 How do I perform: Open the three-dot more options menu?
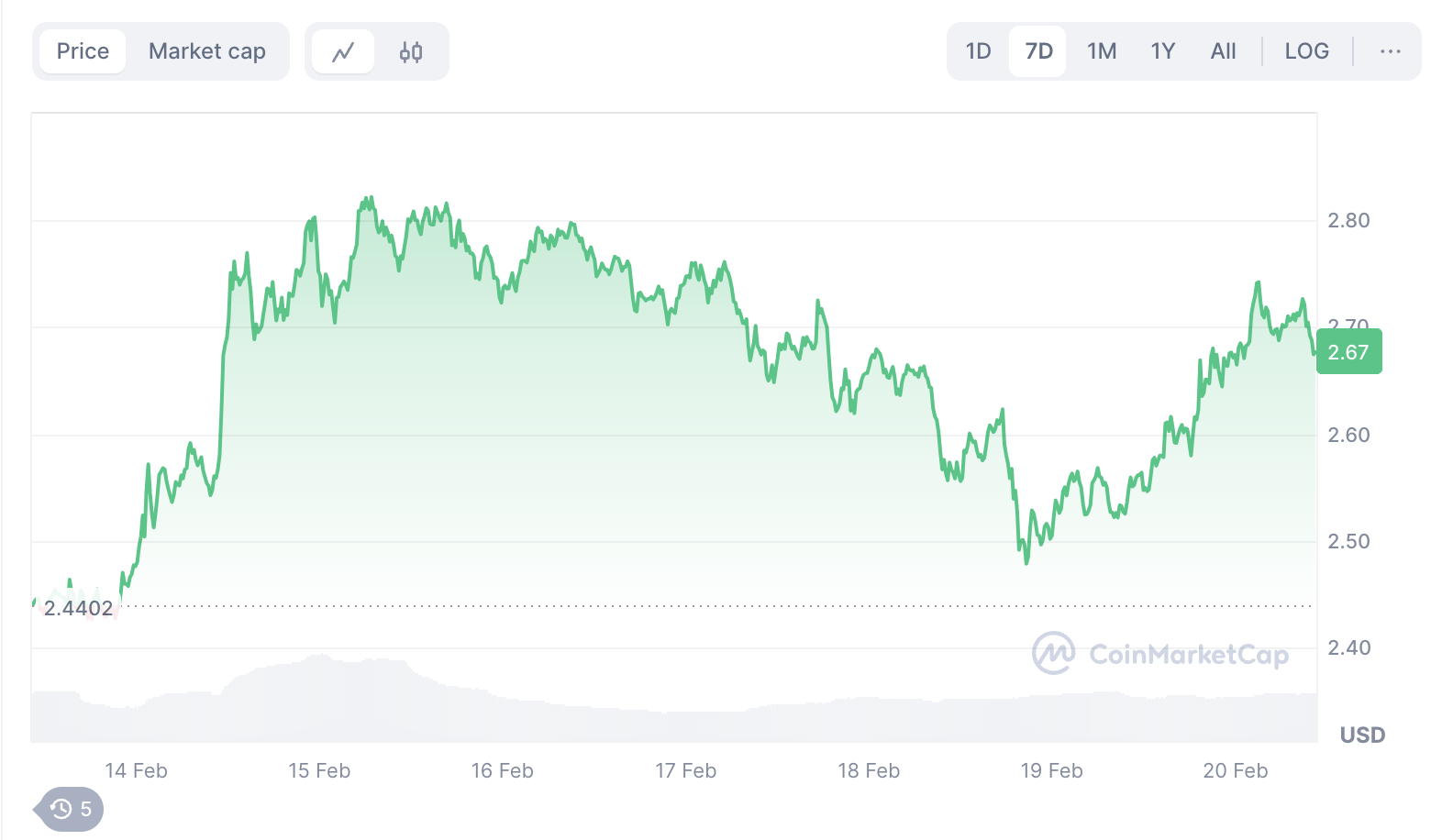pyautogui.click(x=1390, y=51)
